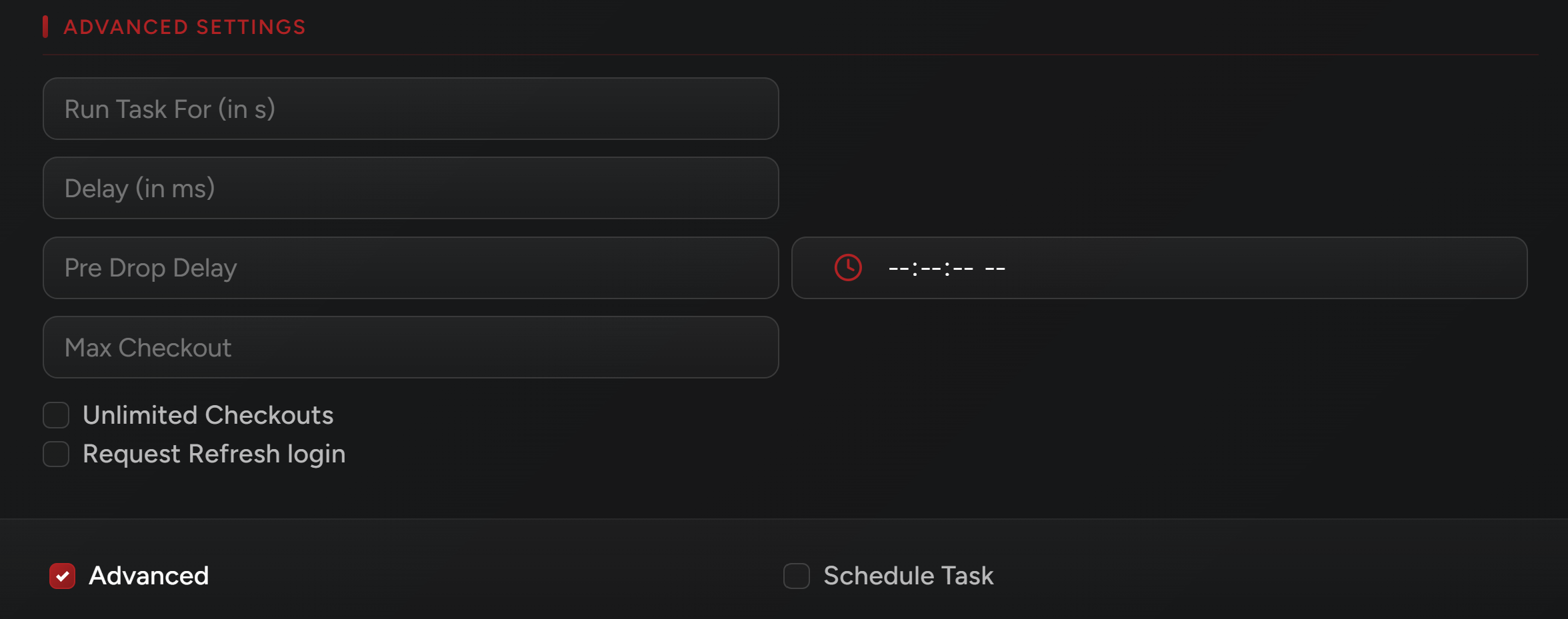
Task: Click the red bar beside Advanced Settings
Action: point(45,27)
